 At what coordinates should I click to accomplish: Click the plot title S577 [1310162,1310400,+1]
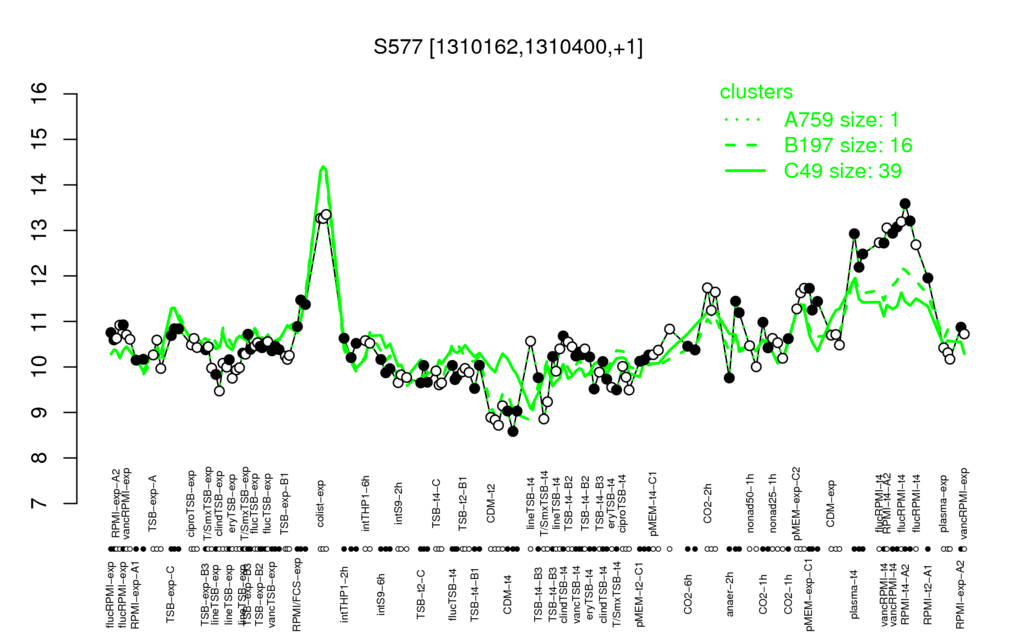(x=508, y=47)
